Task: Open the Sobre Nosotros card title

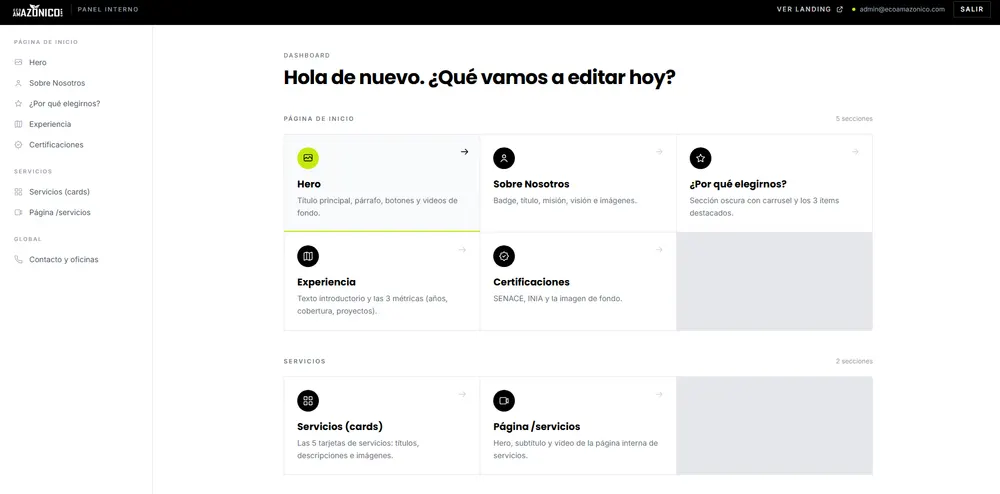Action: [531, 184]
